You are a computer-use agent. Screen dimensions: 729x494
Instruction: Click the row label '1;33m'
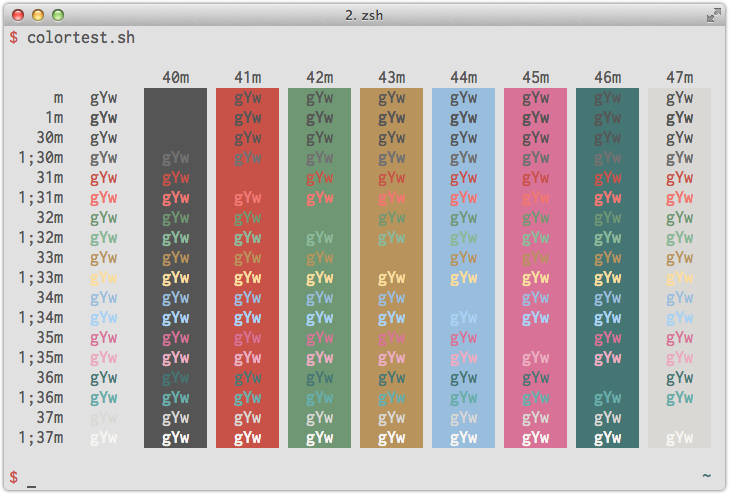point(41,277)
